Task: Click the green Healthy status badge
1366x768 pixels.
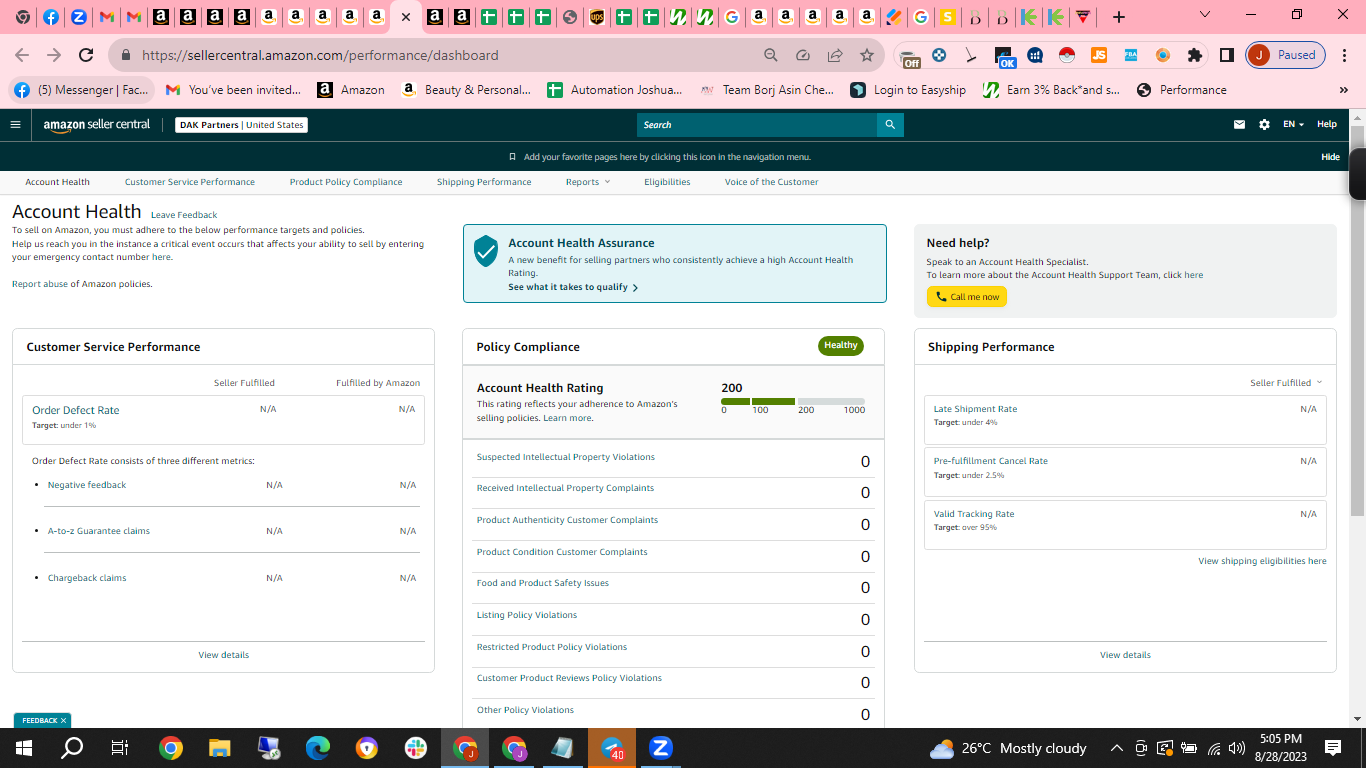Action: [x=841, y=346]
